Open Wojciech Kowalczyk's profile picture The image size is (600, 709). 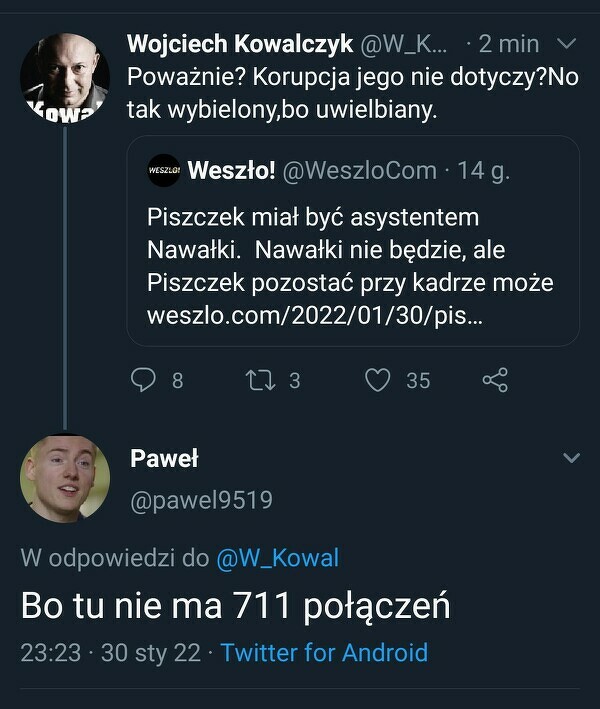pyautogui.click(x=65, y=80)
